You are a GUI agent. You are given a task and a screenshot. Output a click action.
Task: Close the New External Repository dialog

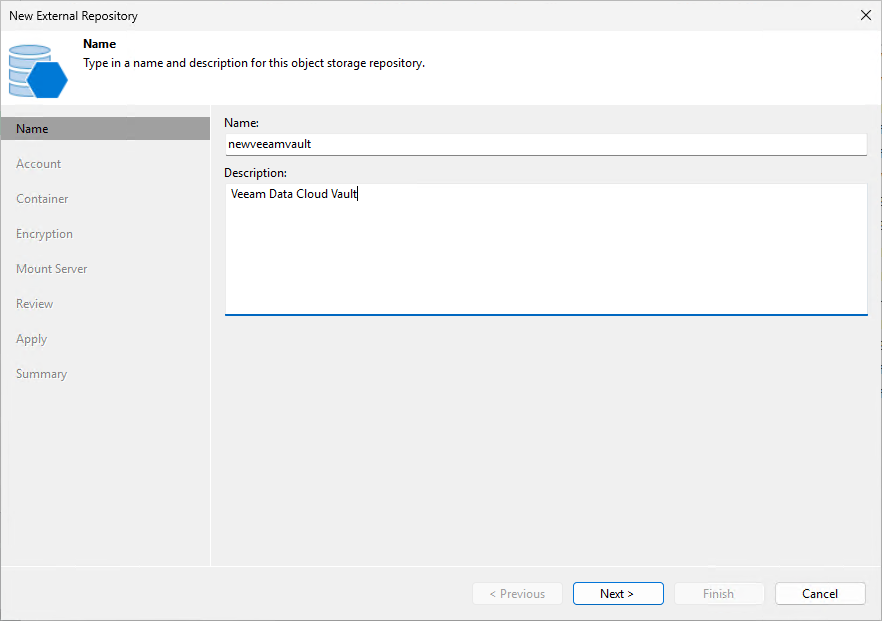866,15
